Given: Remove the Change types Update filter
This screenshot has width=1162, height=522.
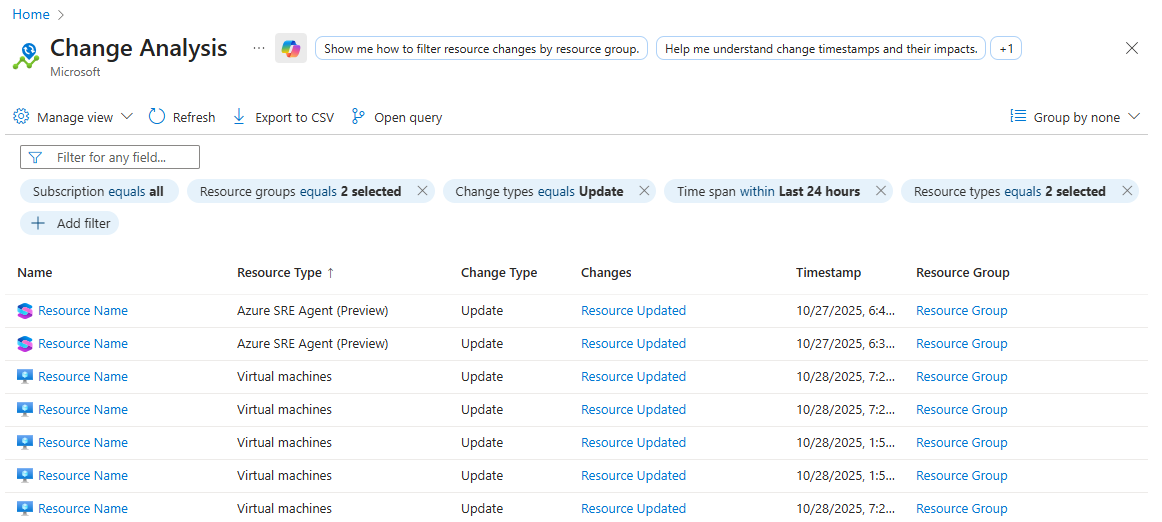Looking at the screenshot, I should tap(644, 191).
